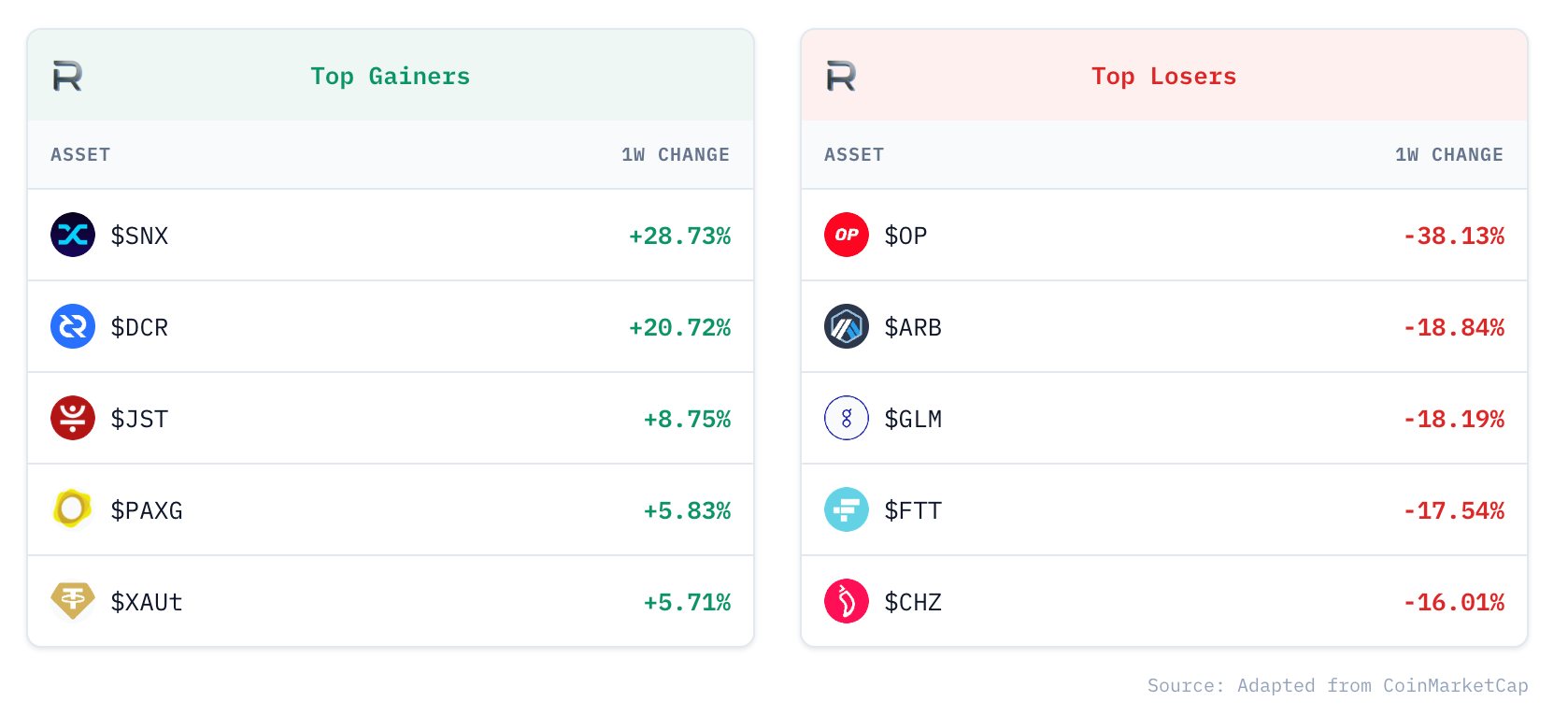
Task: Select the $FTT ticker text
Action: [913, 510]
